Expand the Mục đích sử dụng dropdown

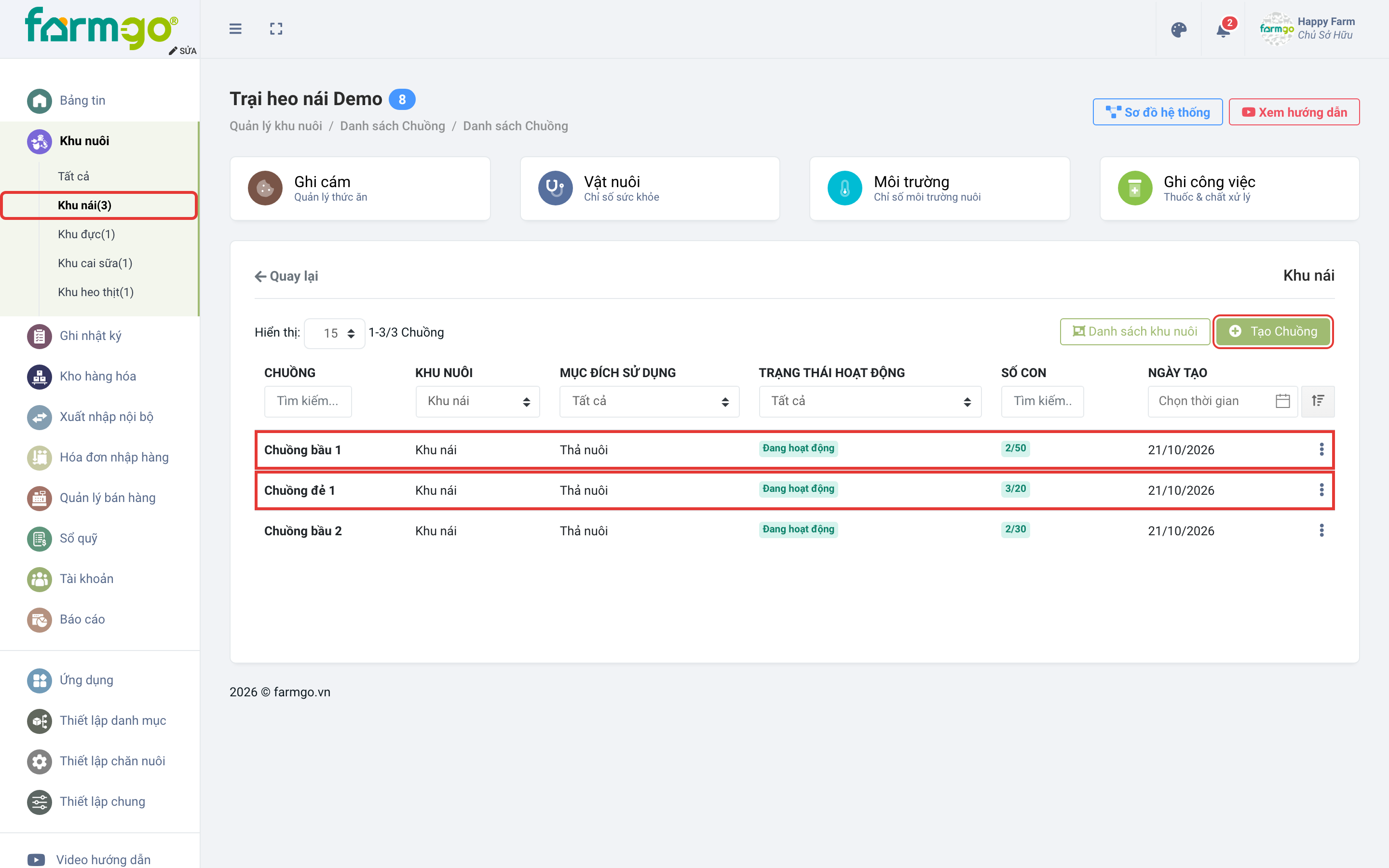click(x=649, y=401)
